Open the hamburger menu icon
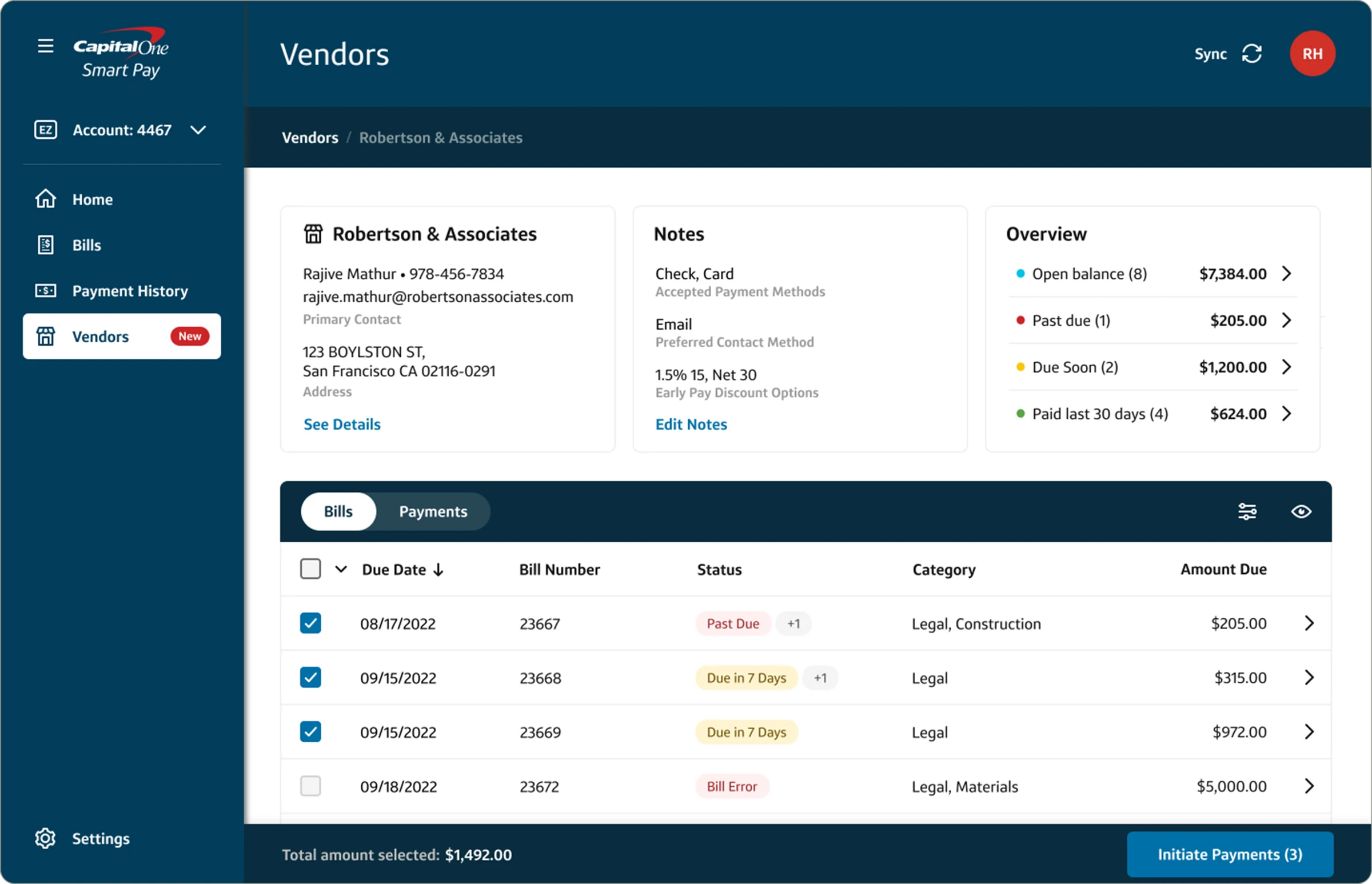 tap(45, 46)
